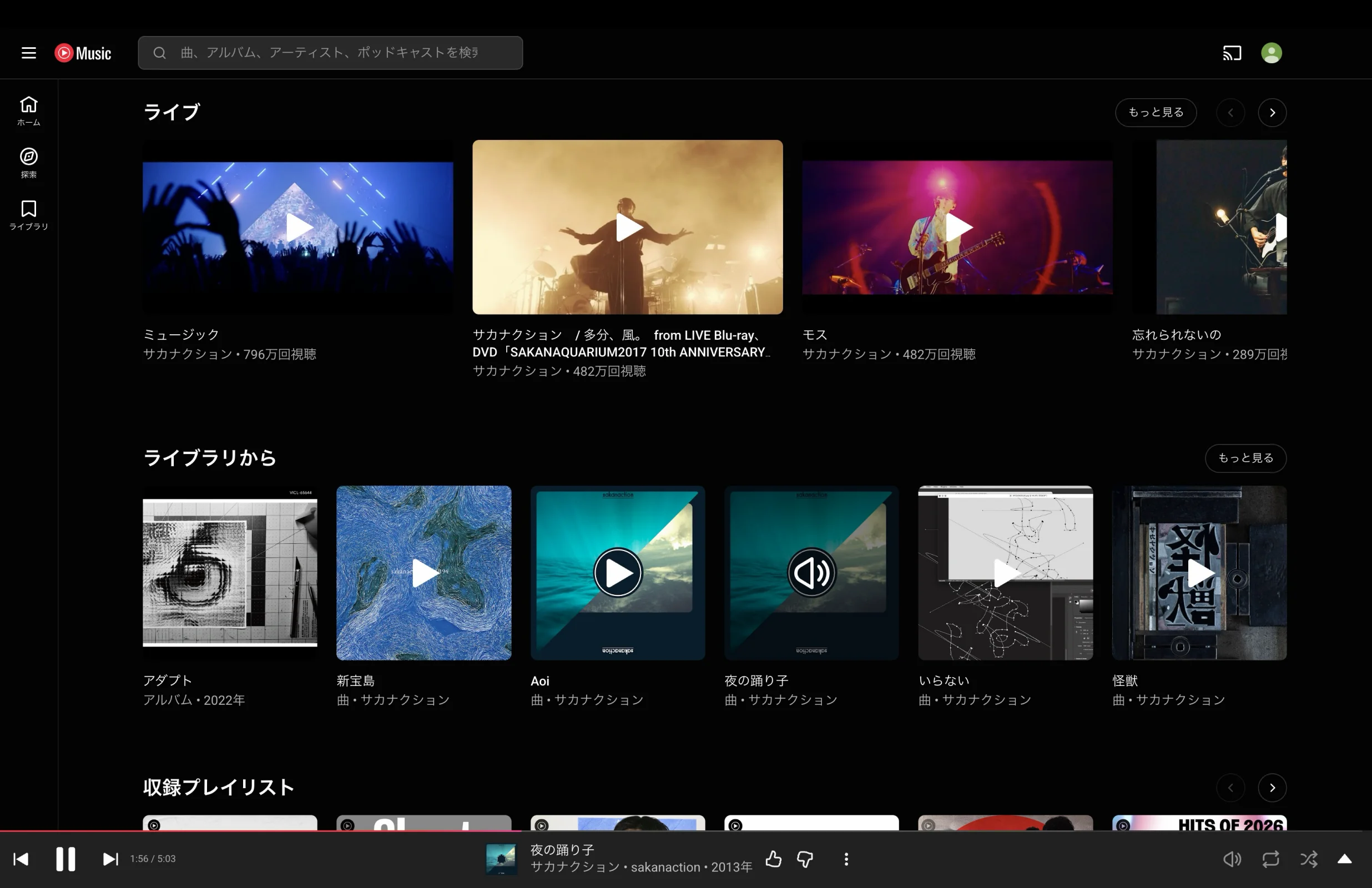This screenshot has height=888, width=1372.
Task: Like the current song with thumbs up
Action: (x=774, y=859)
